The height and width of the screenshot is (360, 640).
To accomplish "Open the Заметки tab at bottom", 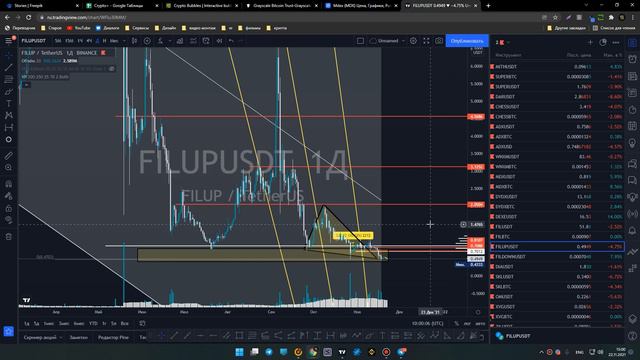I will [x=78, y=338].
